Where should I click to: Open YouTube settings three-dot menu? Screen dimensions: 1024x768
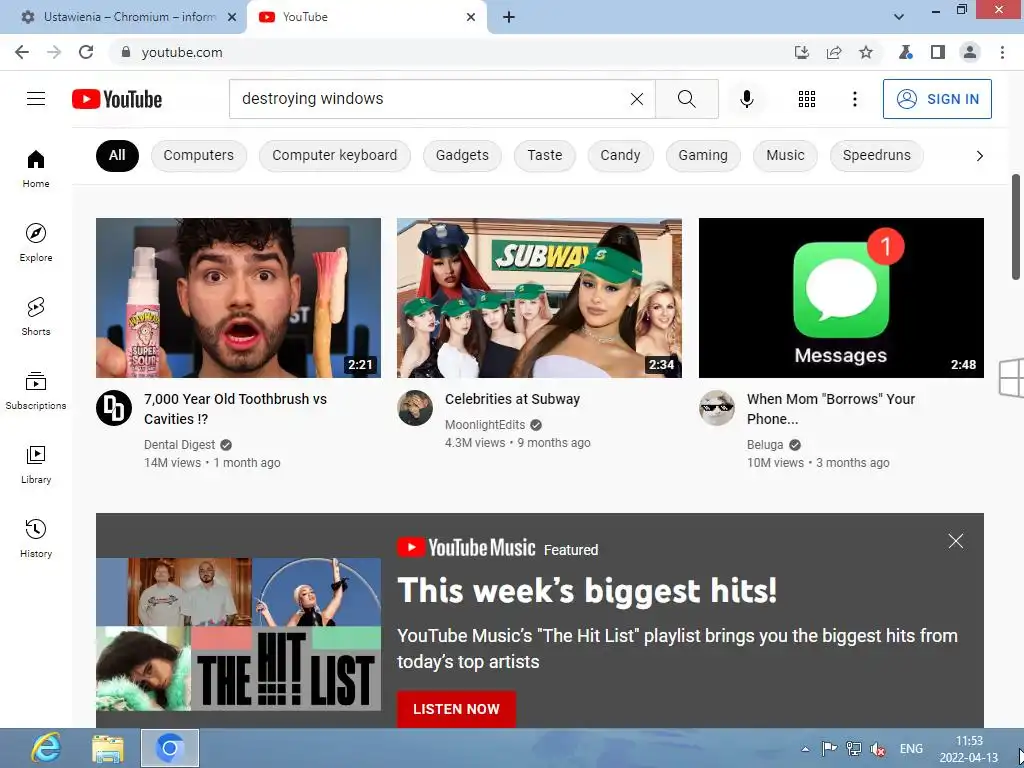click(x=855, y=99)
